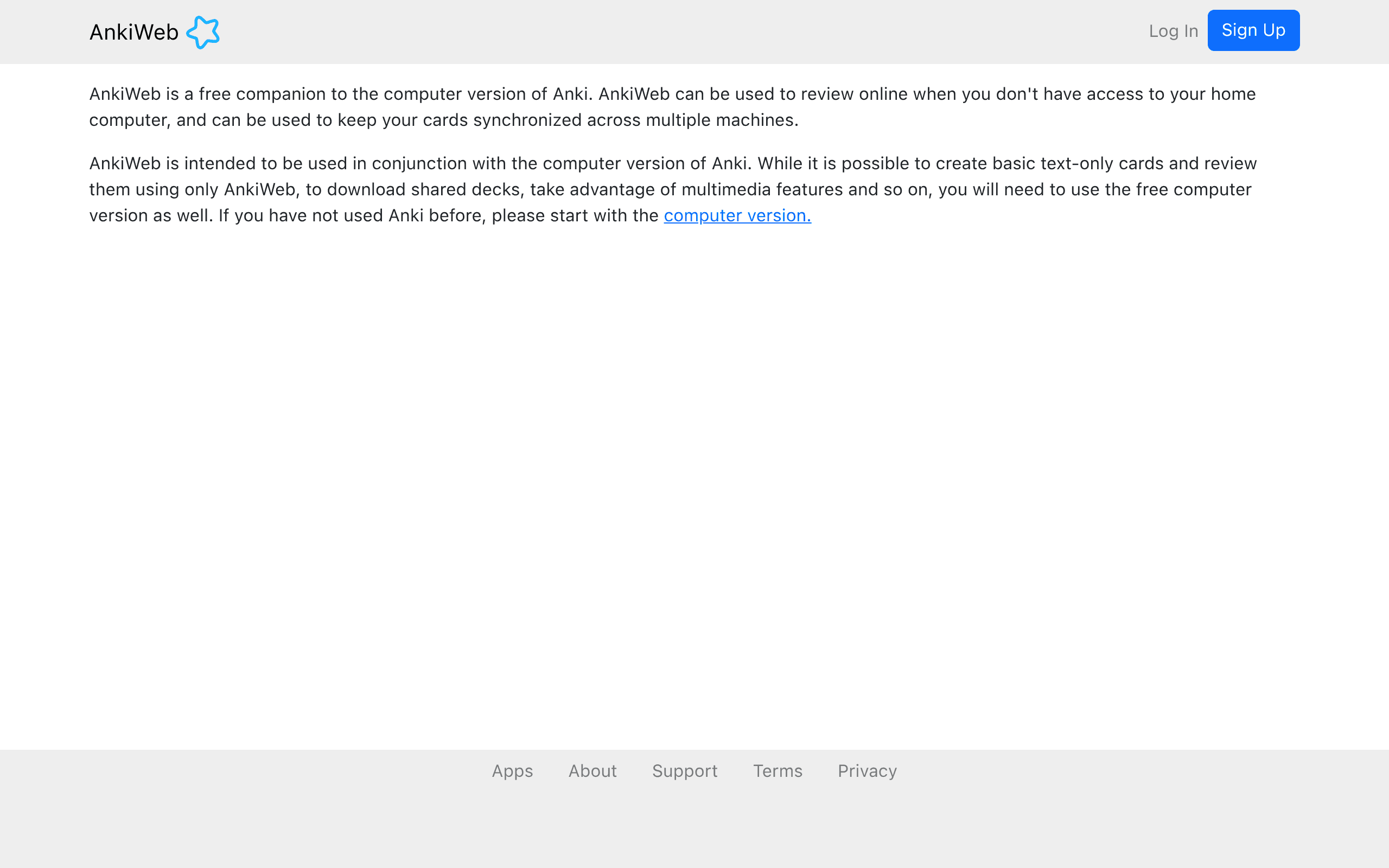Go to the Support page
Viewport: 1389px width, 868px height.
[x=685, y=770]
